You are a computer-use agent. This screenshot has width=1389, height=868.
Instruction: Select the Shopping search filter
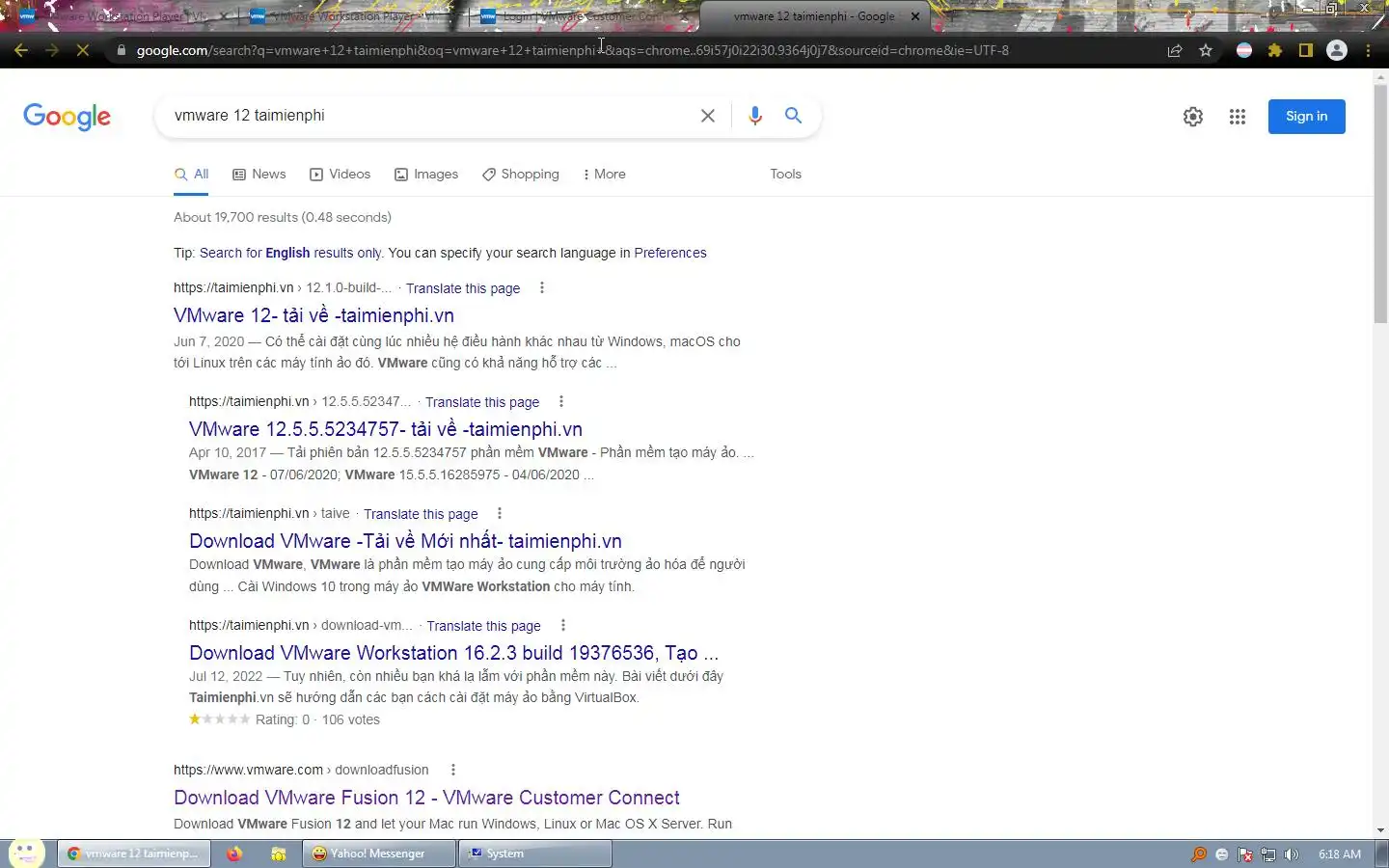521,175
